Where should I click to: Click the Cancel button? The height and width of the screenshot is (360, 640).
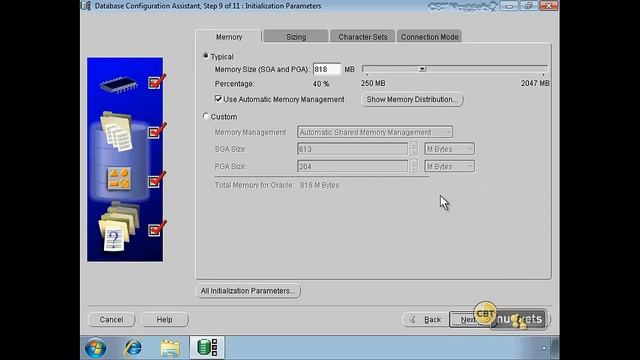point(111,320)
